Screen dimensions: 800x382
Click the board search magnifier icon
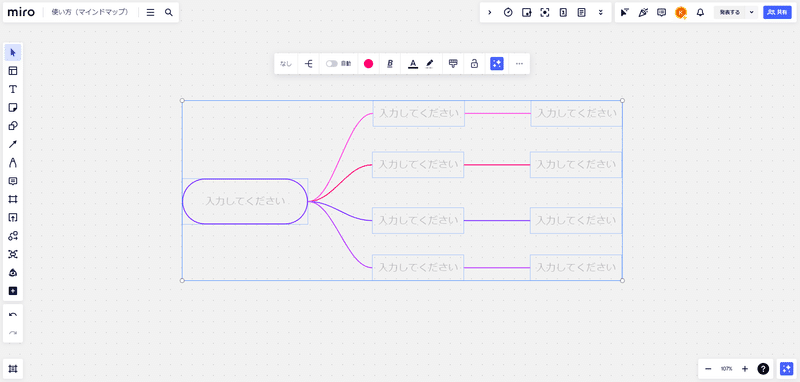click(169, 12)
